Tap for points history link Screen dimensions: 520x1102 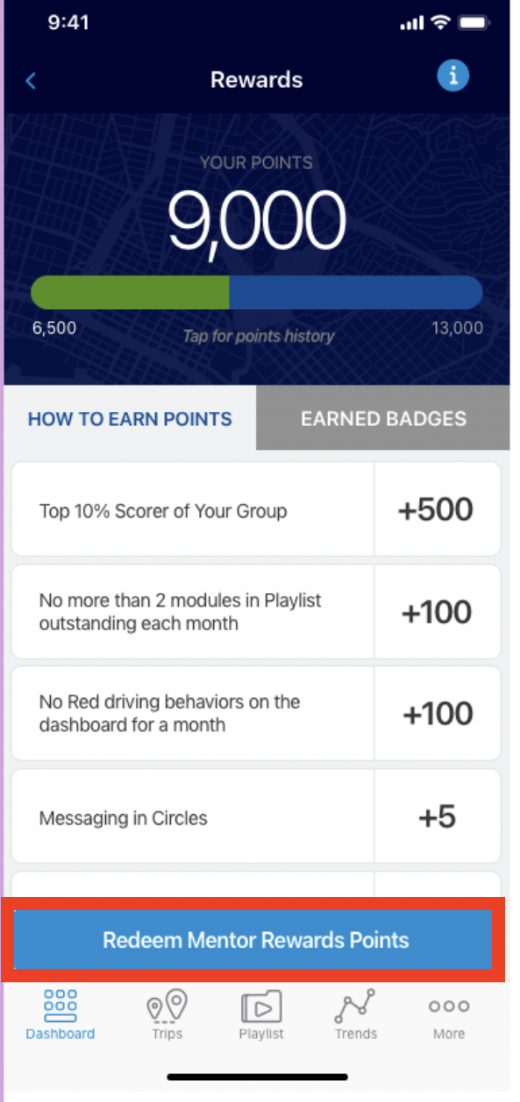click(259, 336)
